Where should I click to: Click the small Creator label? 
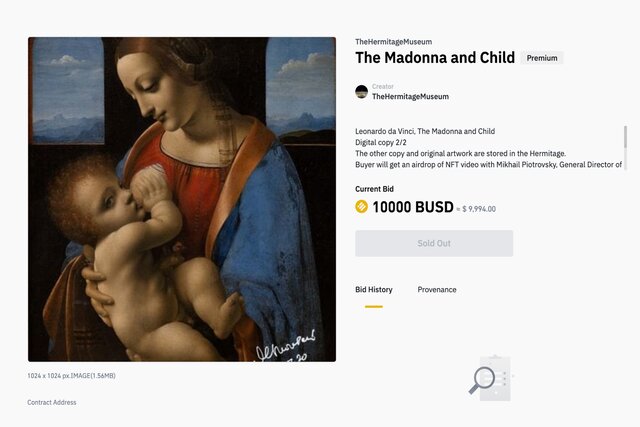[x=383, y=87]
